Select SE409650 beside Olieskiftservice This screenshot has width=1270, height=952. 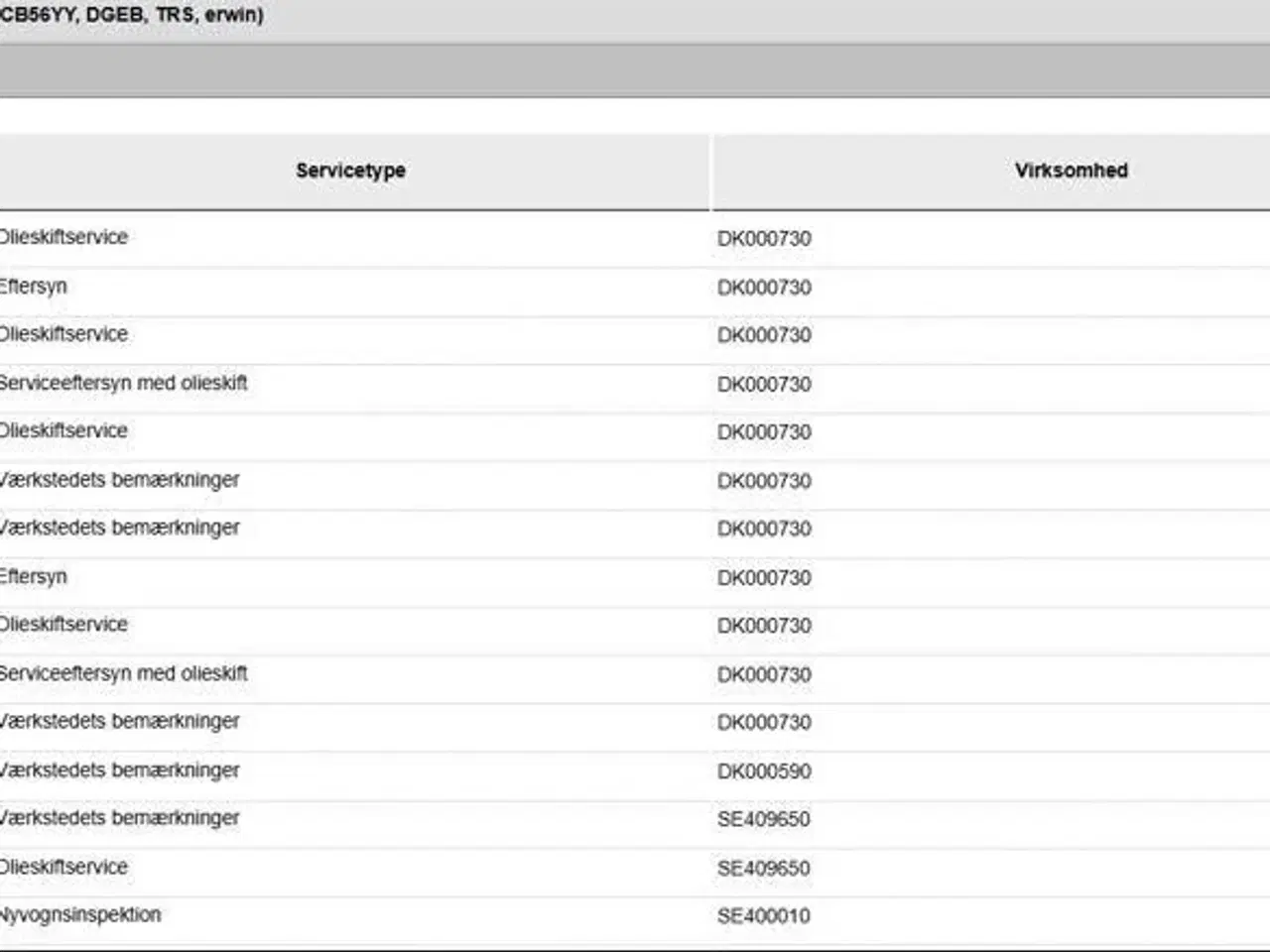click(764, 868)
